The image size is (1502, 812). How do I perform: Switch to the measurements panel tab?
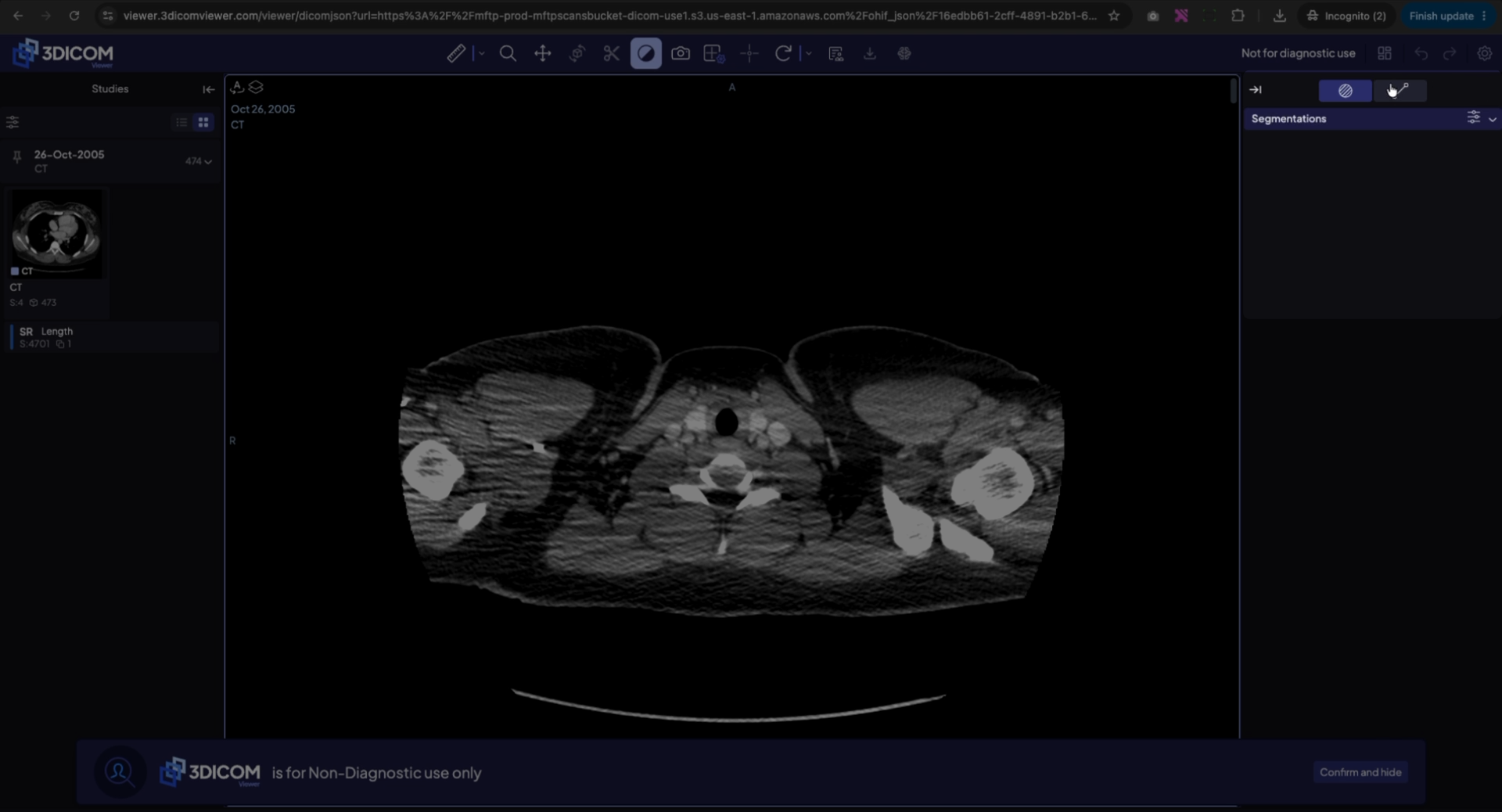click(1400, 91)
